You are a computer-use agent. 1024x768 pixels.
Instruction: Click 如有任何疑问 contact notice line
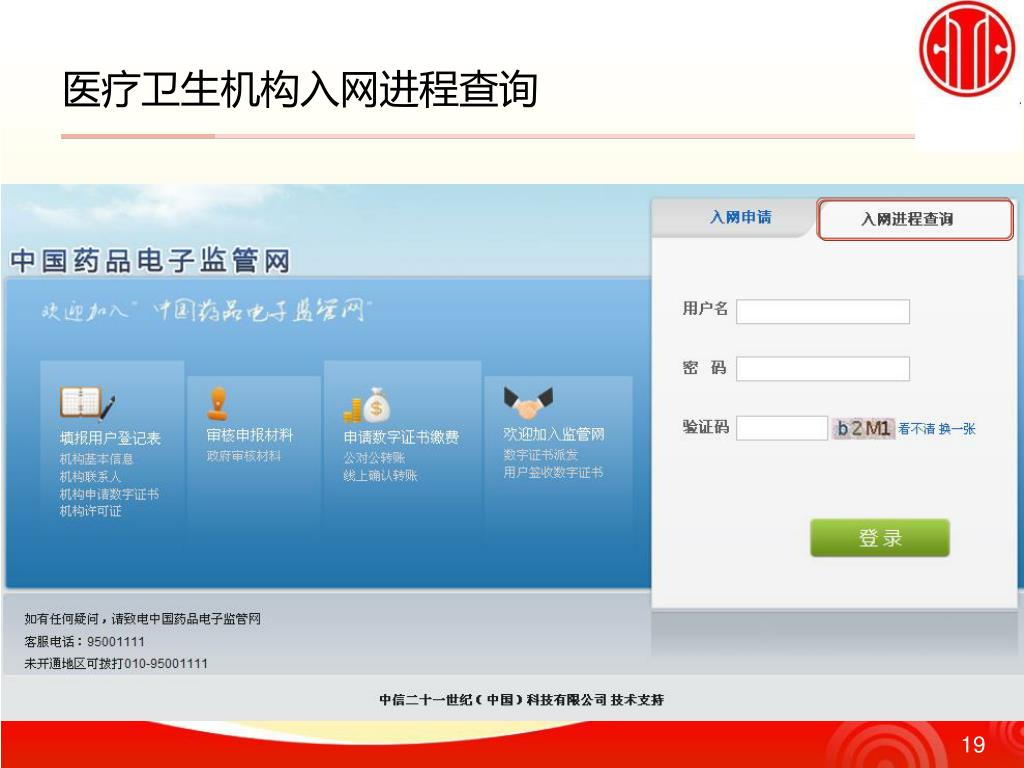click(142, 618)
